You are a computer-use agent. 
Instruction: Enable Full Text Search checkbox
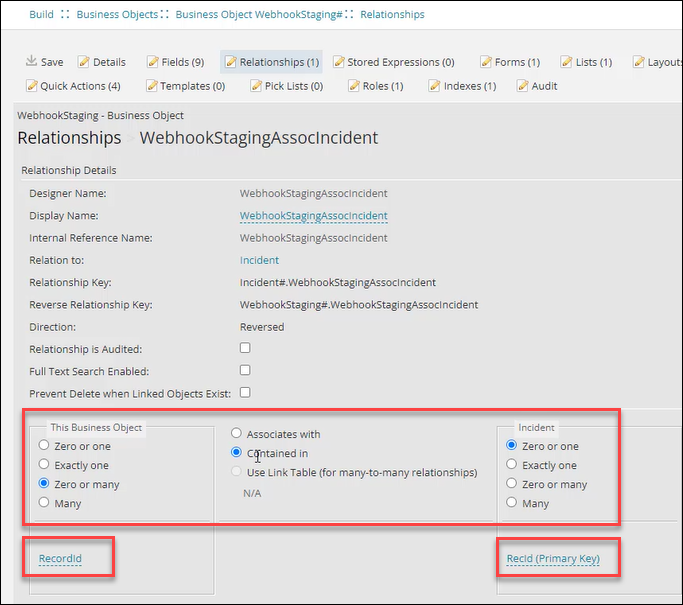(245, 370)
